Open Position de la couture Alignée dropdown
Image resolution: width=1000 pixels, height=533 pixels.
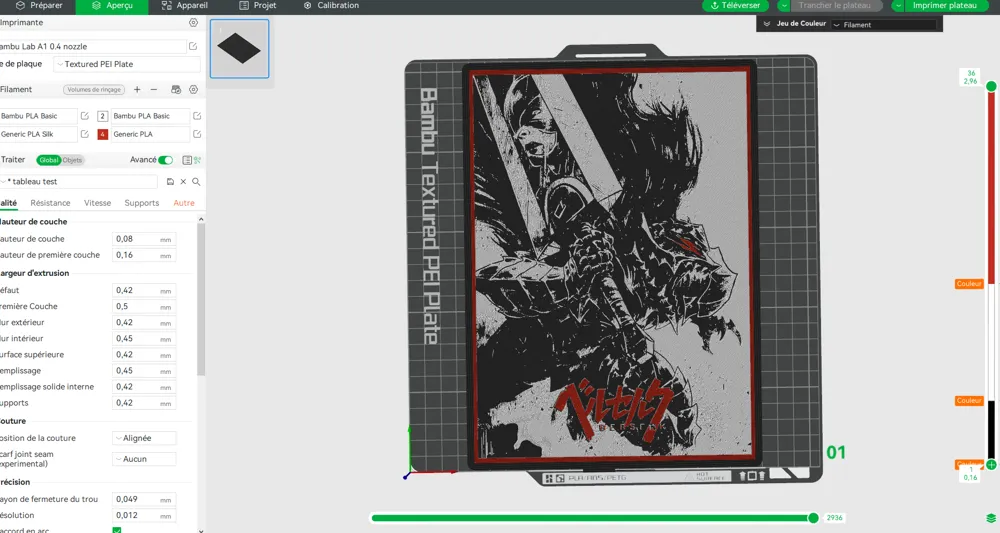[x=145, y=438]
